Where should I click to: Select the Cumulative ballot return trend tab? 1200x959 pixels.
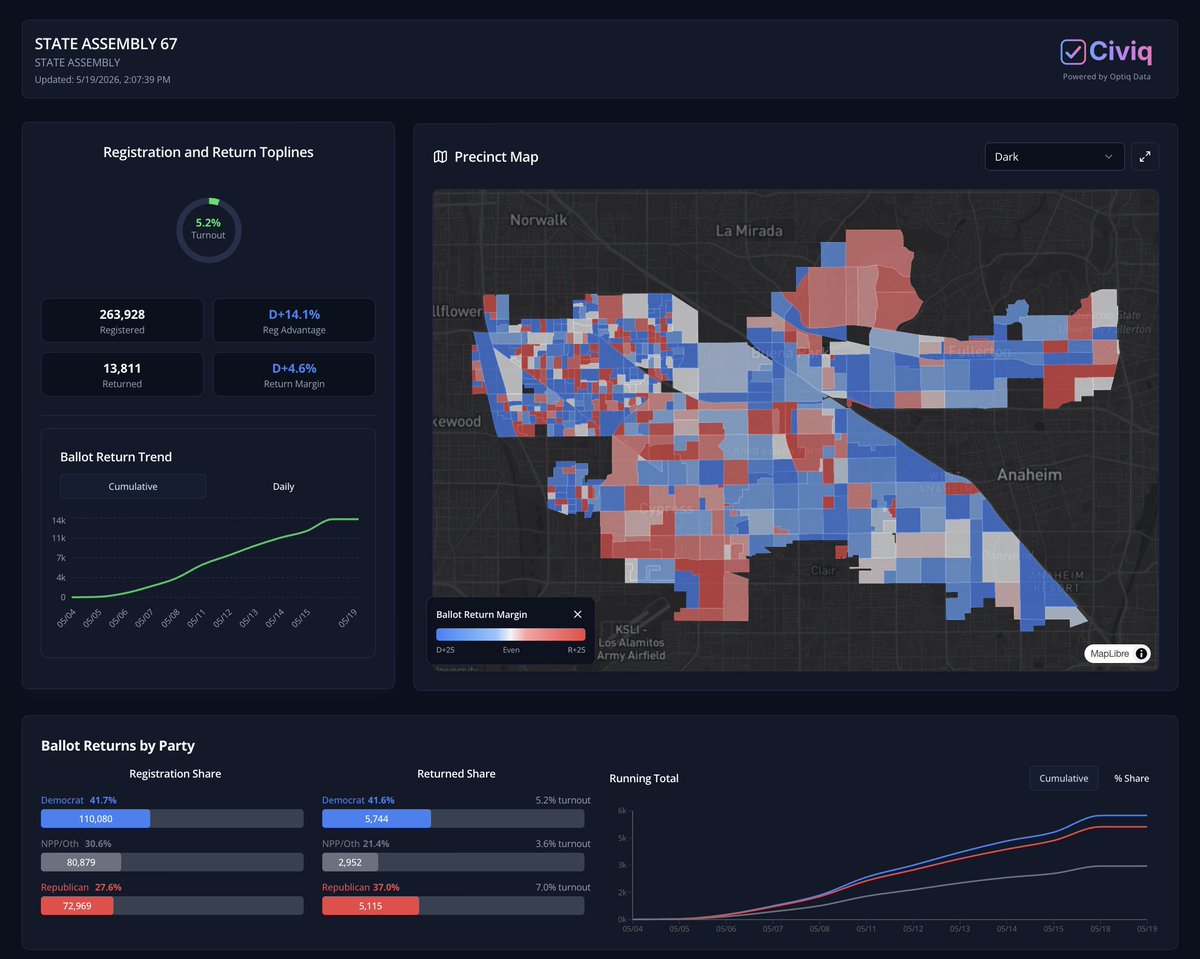point(133,486)
